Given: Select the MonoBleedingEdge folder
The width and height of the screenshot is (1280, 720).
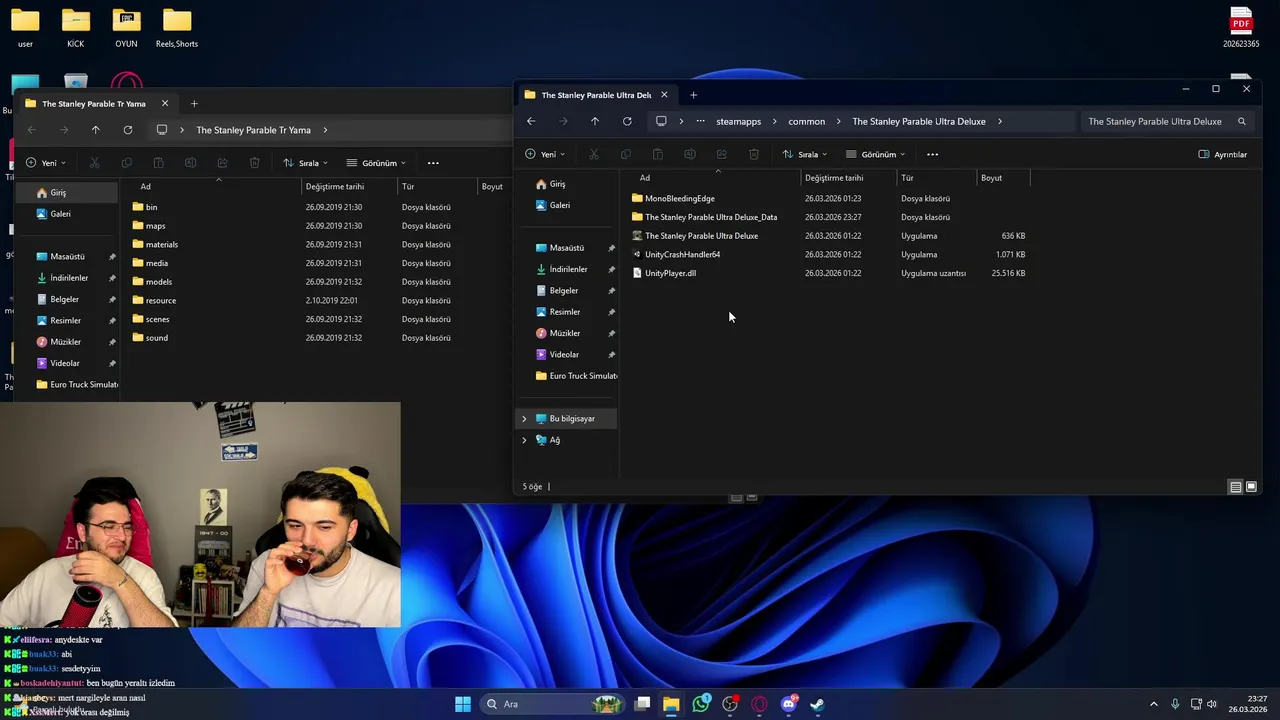Looking at the screenshot, I should click(x=679, y=198).
